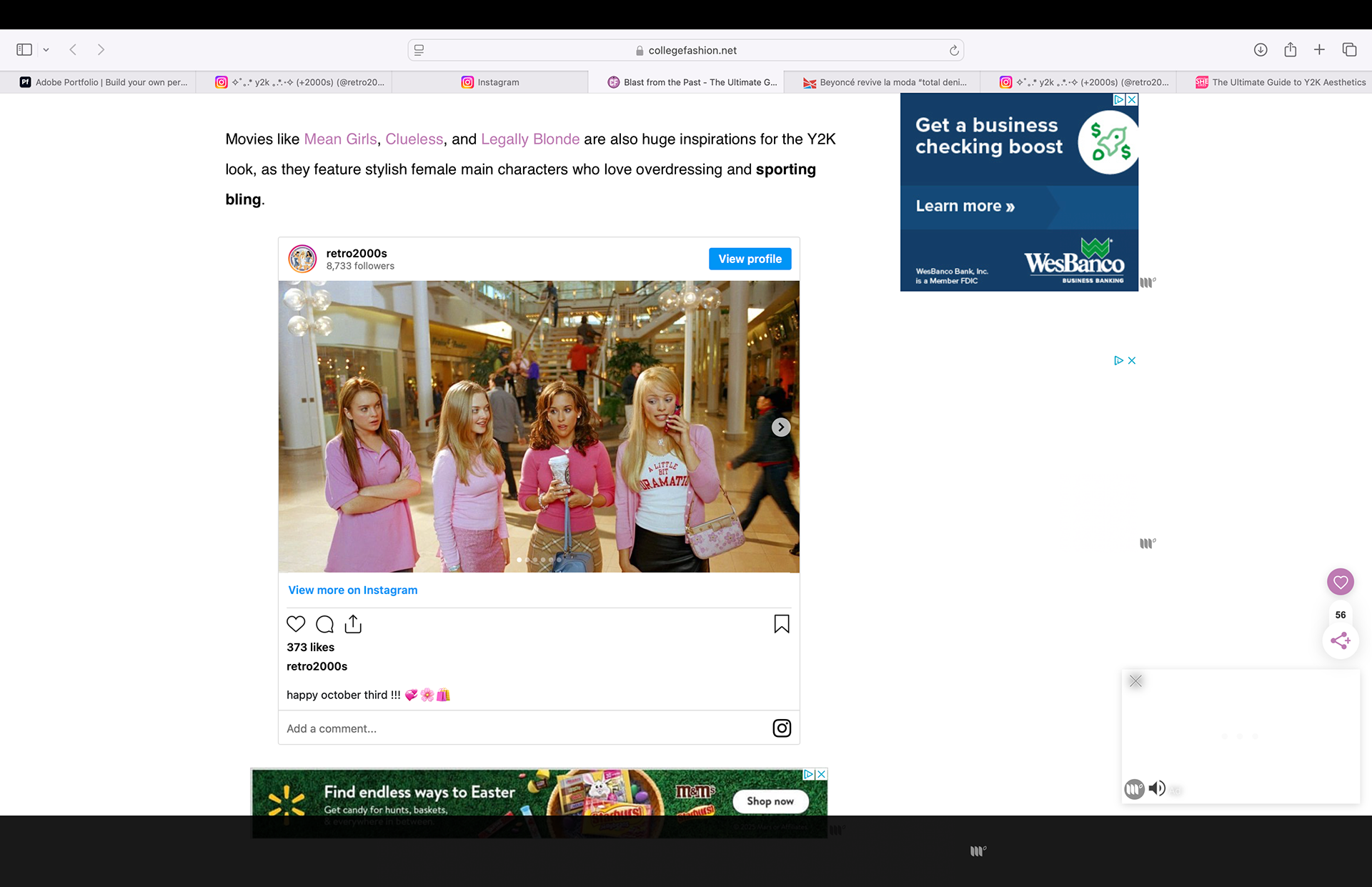
Task: Open the Legally Blonde link
Action: pyautogui.click(x=530, y=139)
